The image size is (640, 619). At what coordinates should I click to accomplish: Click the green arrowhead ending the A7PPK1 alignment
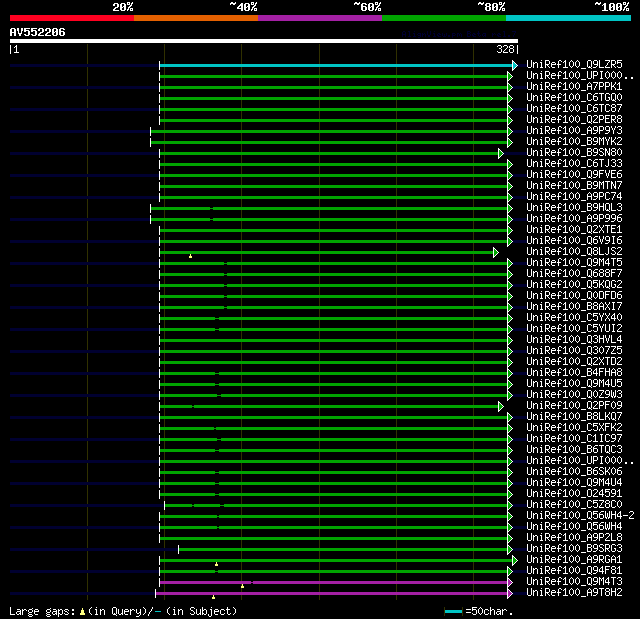510,87
